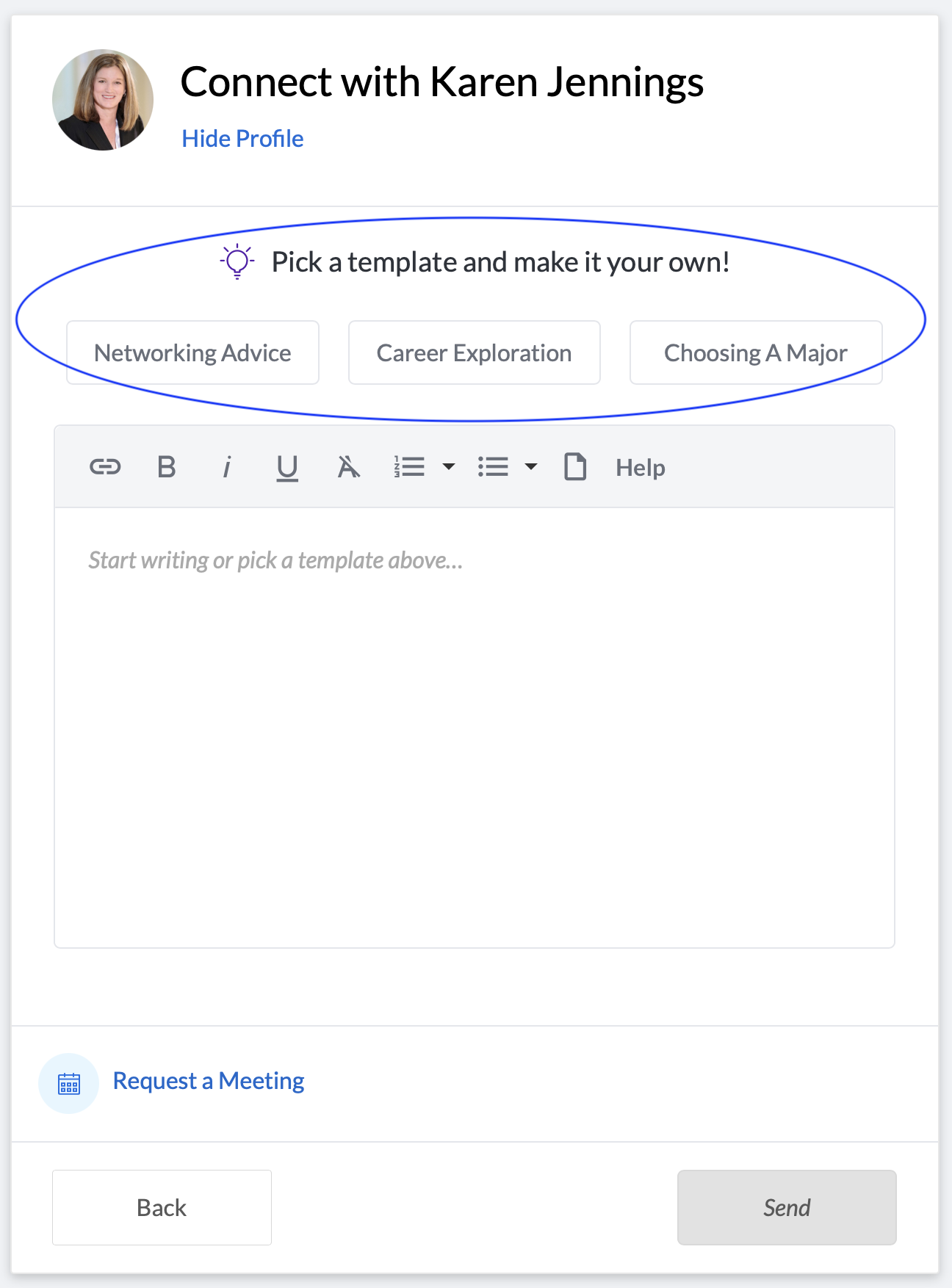
Task: Click the document page icon in the toolbar
Action: (575, 467)
